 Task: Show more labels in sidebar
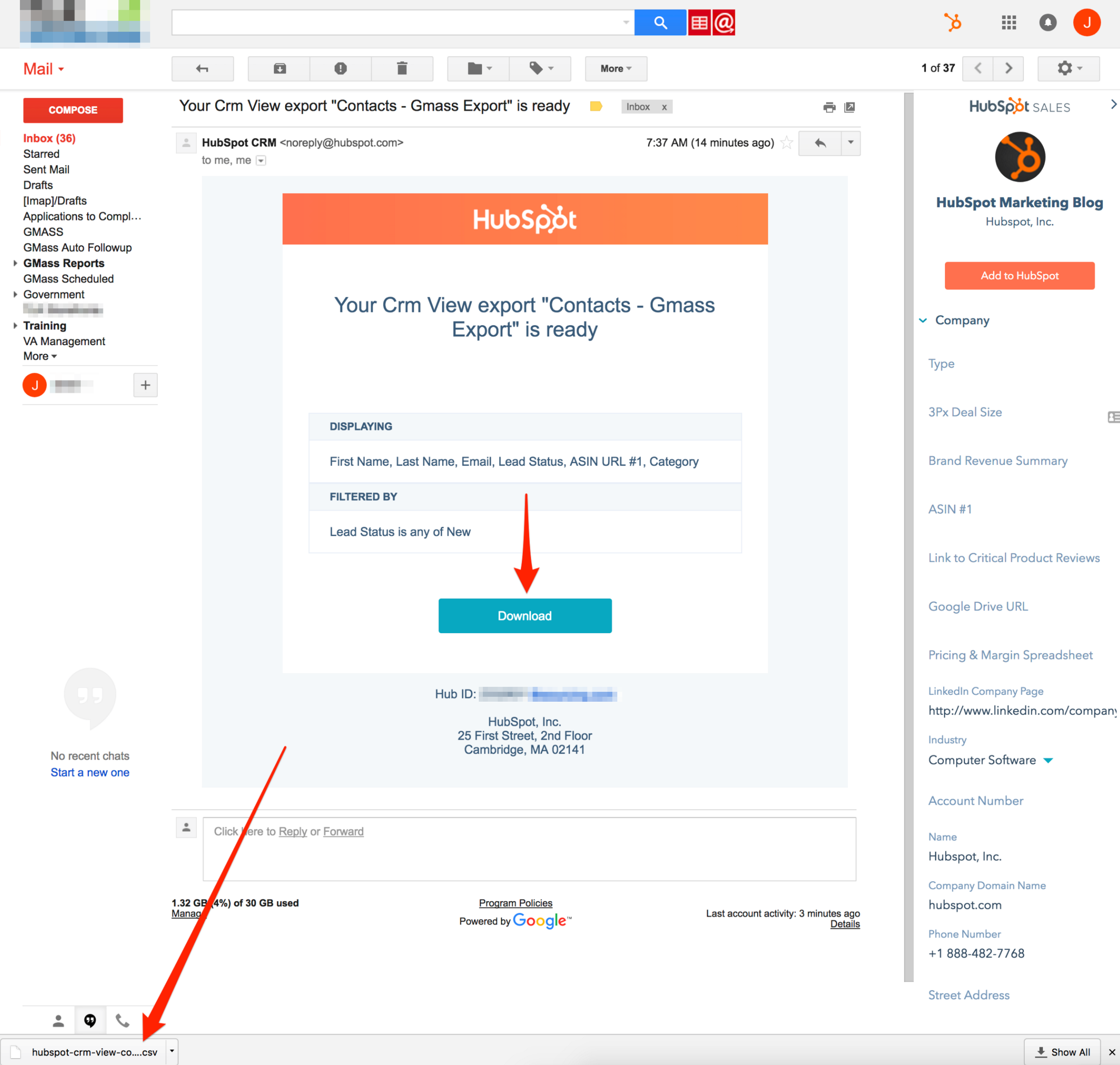pos(40,357)
